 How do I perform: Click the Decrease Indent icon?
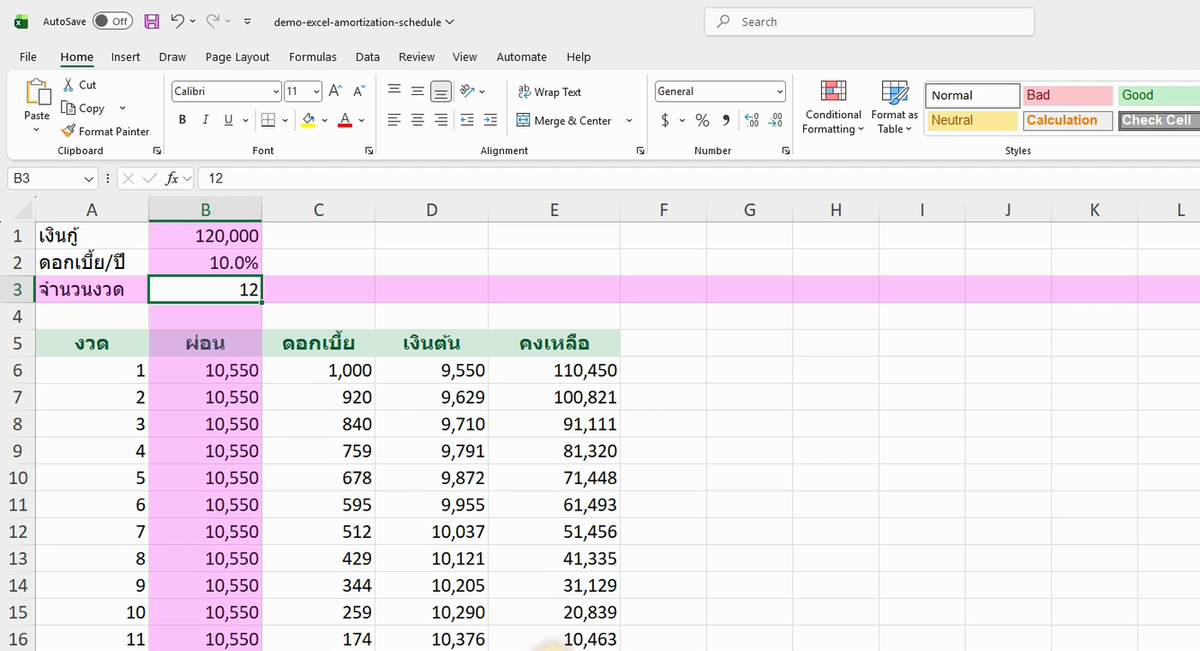[467, 120]
